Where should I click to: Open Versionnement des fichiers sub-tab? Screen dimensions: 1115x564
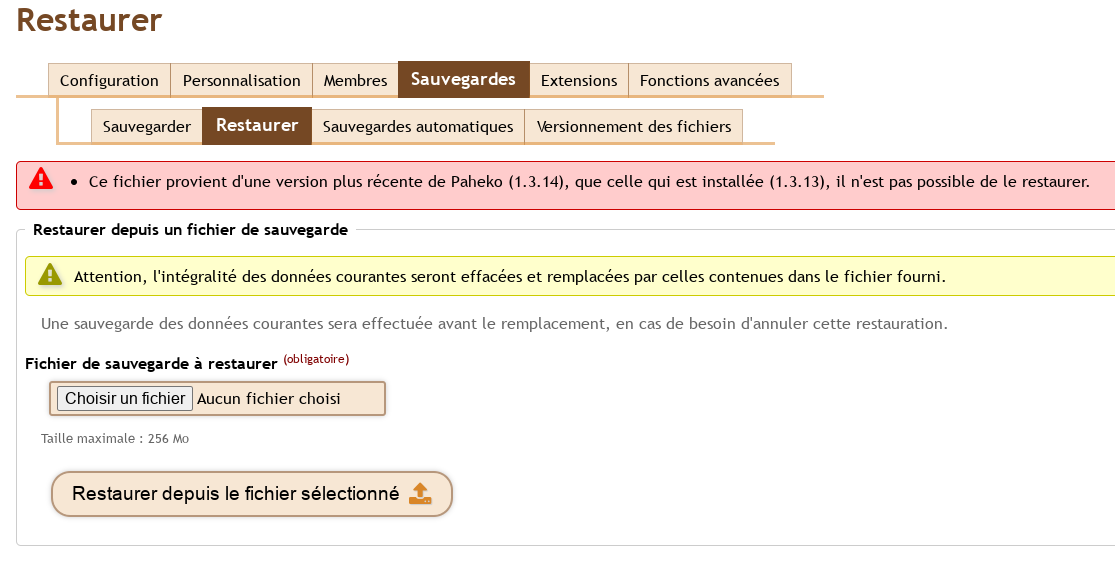coord(634,127)
